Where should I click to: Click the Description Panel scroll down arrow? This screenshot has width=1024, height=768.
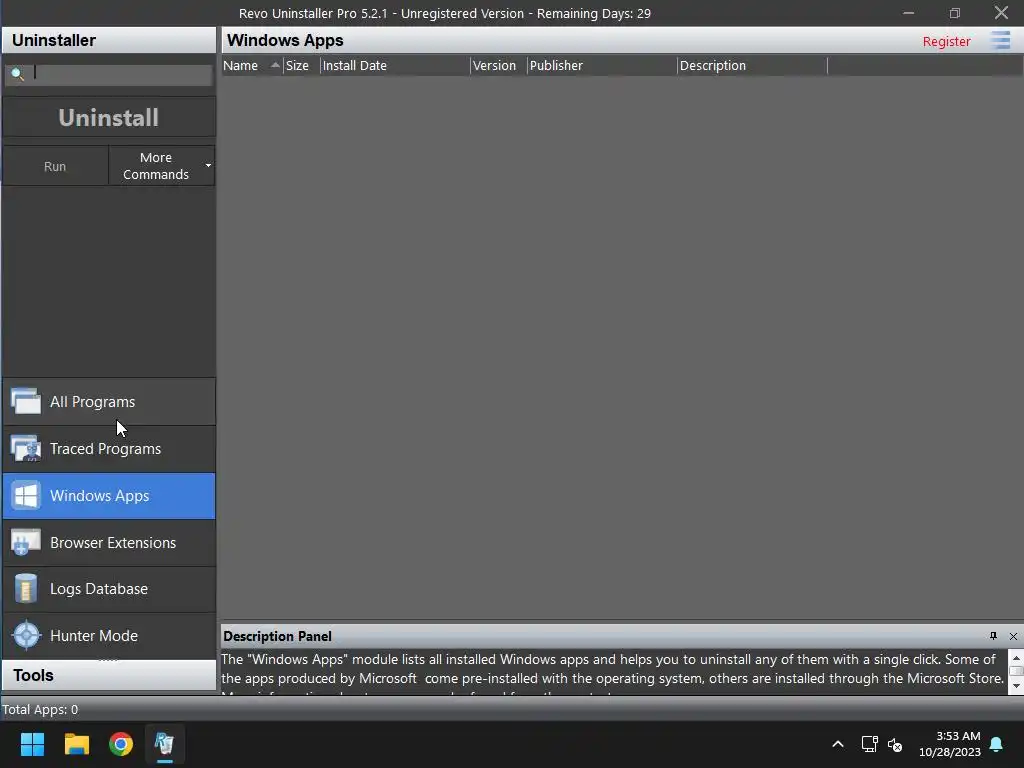click(1016, 686)
